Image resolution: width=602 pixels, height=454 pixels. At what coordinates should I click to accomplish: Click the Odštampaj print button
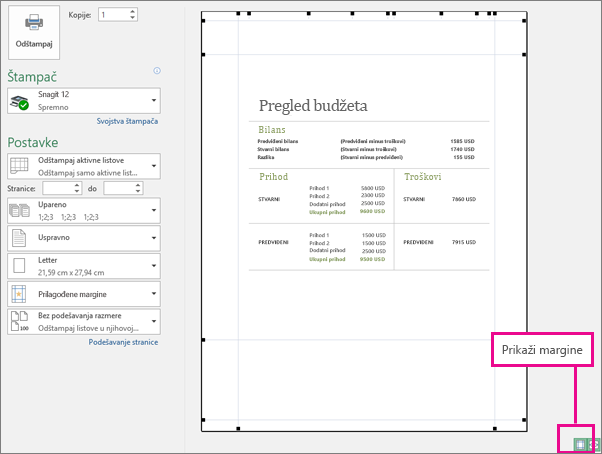(x=34, y=32)
